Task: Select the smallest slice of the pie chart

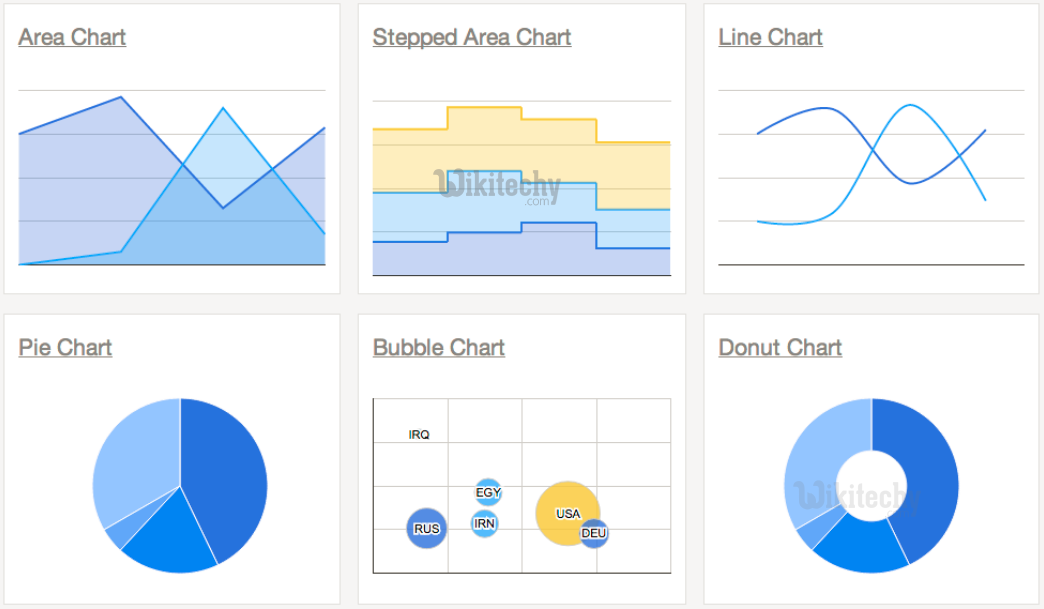Action: coord(117,531)
